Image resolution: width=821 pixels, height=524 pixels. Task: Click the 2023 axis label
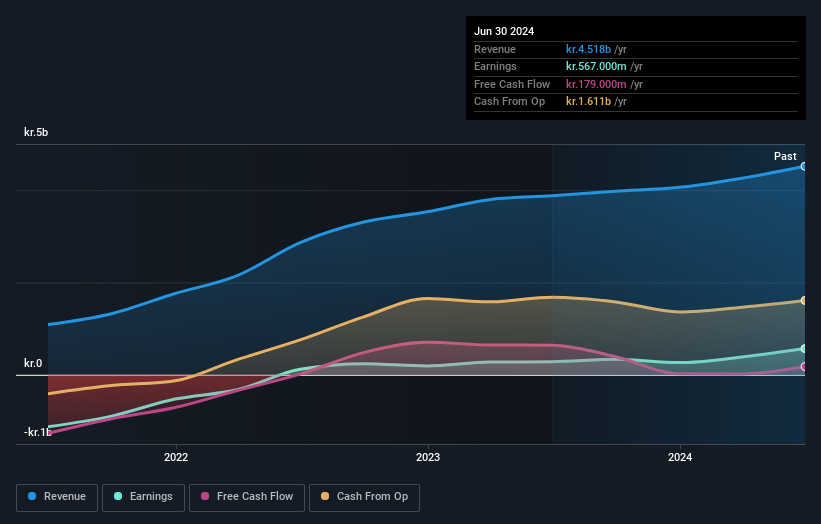tap(428, 457)
